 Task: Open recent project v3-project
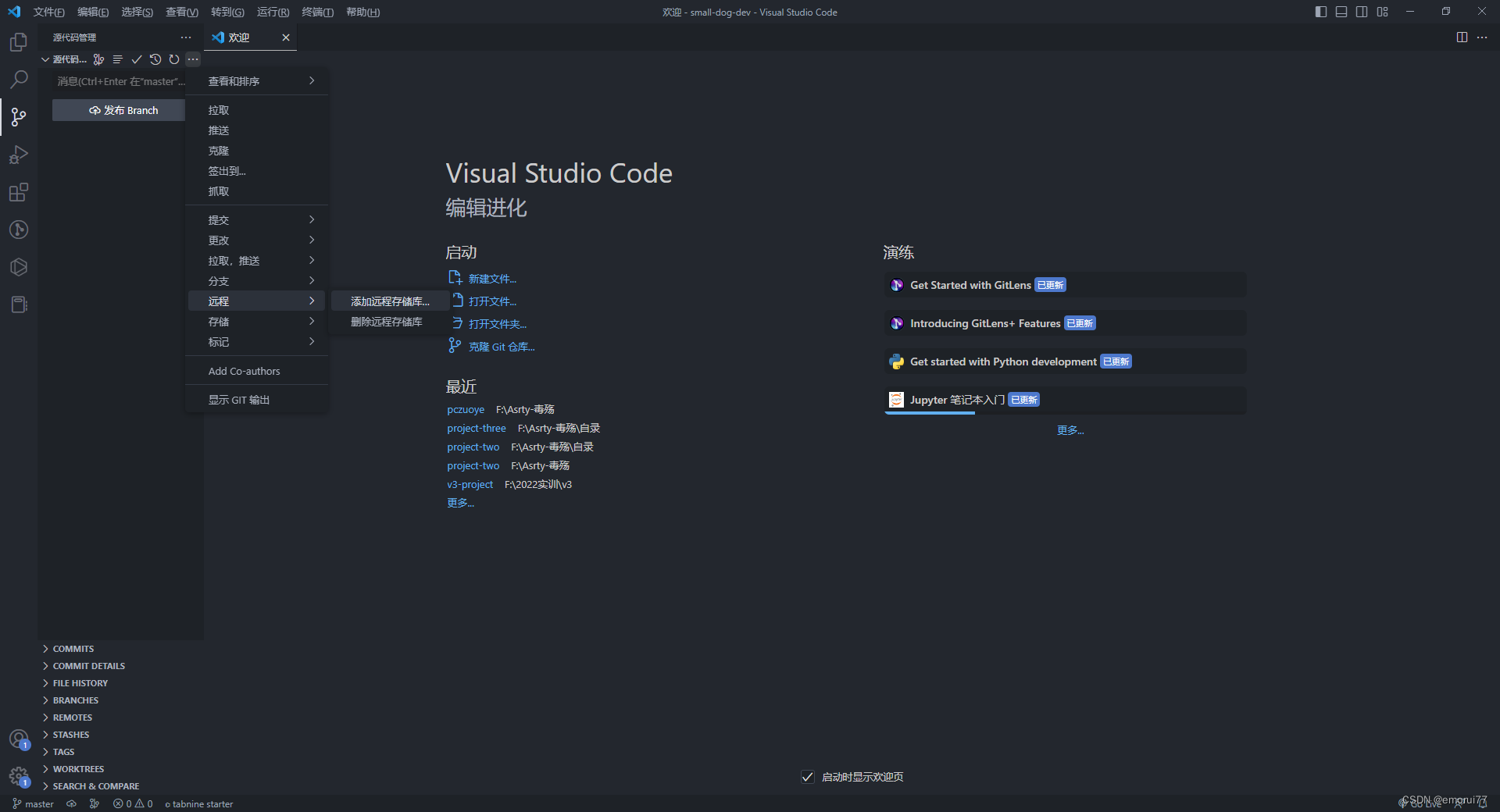pyautogui.click(x=470, y=484)
